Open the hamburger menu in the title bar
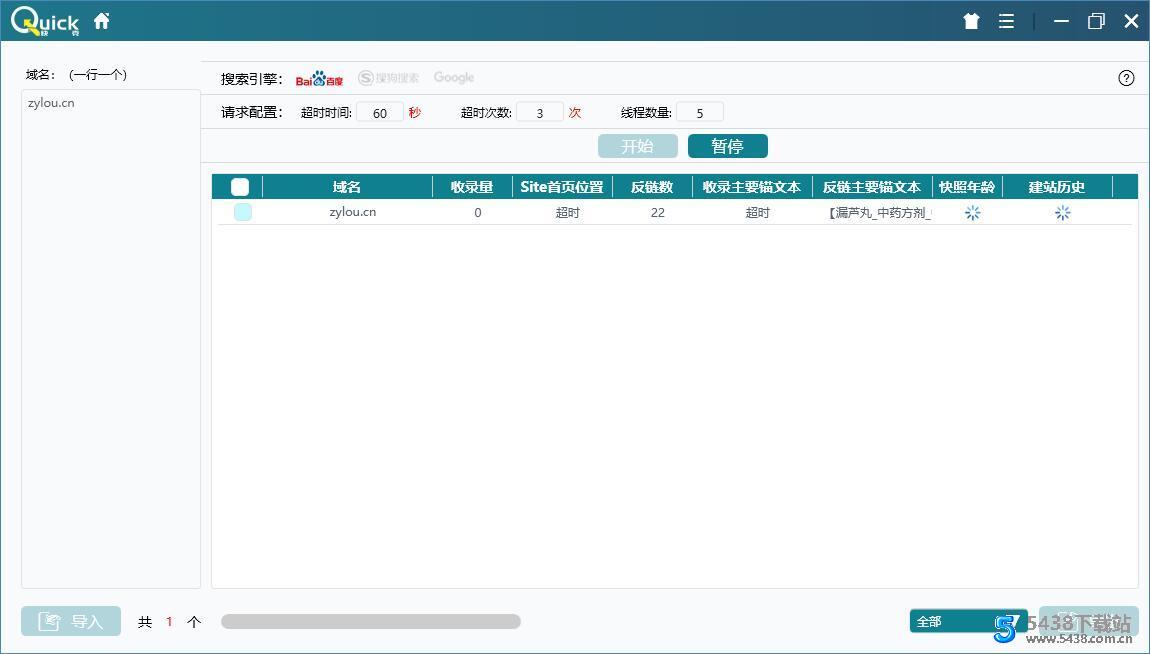The image size is (1150, 654). tap(1006, 19)
